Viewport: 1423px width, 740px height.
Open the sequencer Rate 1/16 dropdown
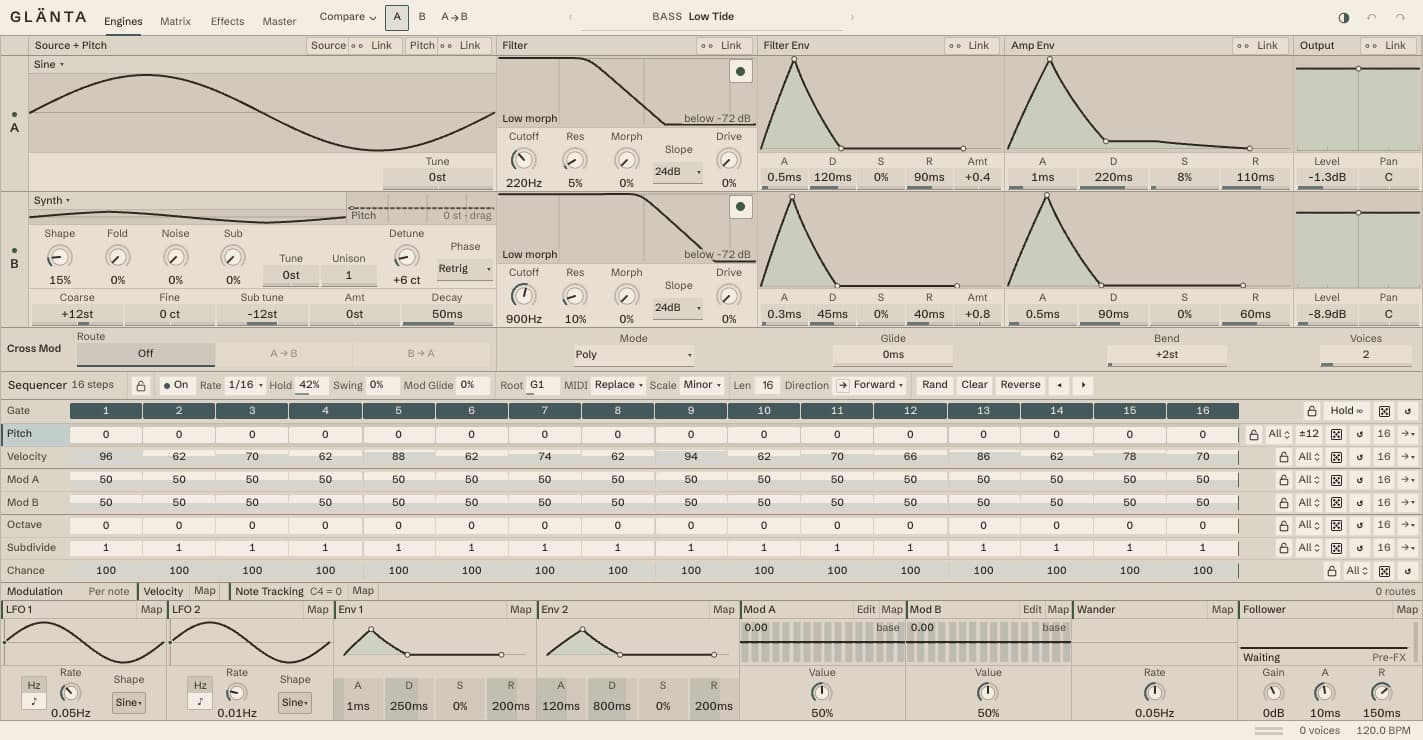[x=246, y=385]
